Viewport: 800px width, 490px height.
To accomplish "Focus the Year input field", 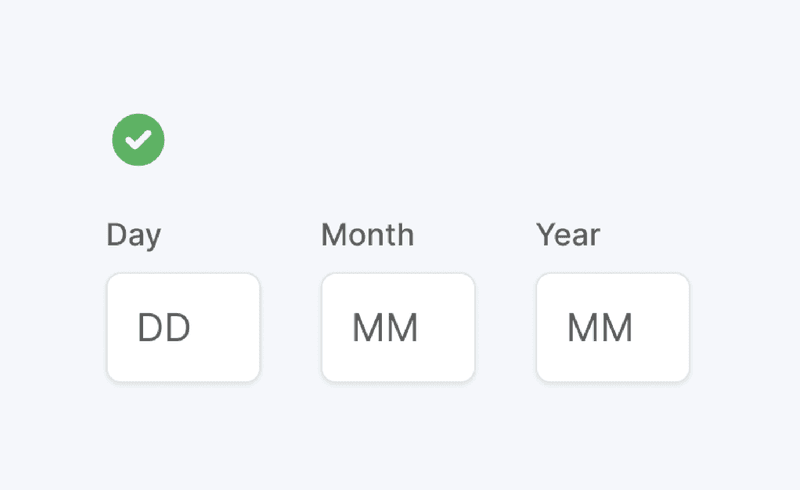I will 613,327.
